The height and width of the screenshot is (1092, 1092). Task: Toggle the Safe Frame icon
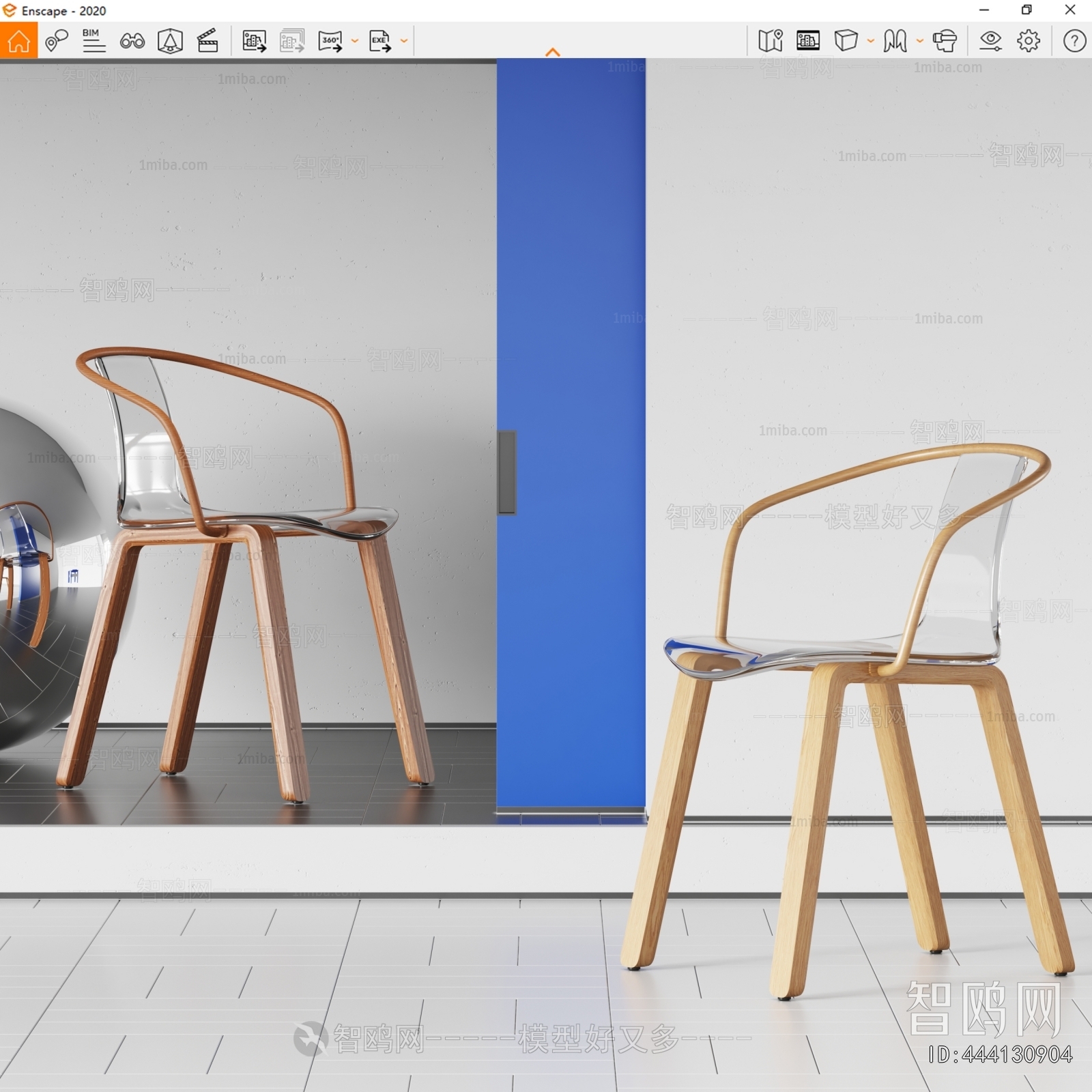click(x=808, y=41)
